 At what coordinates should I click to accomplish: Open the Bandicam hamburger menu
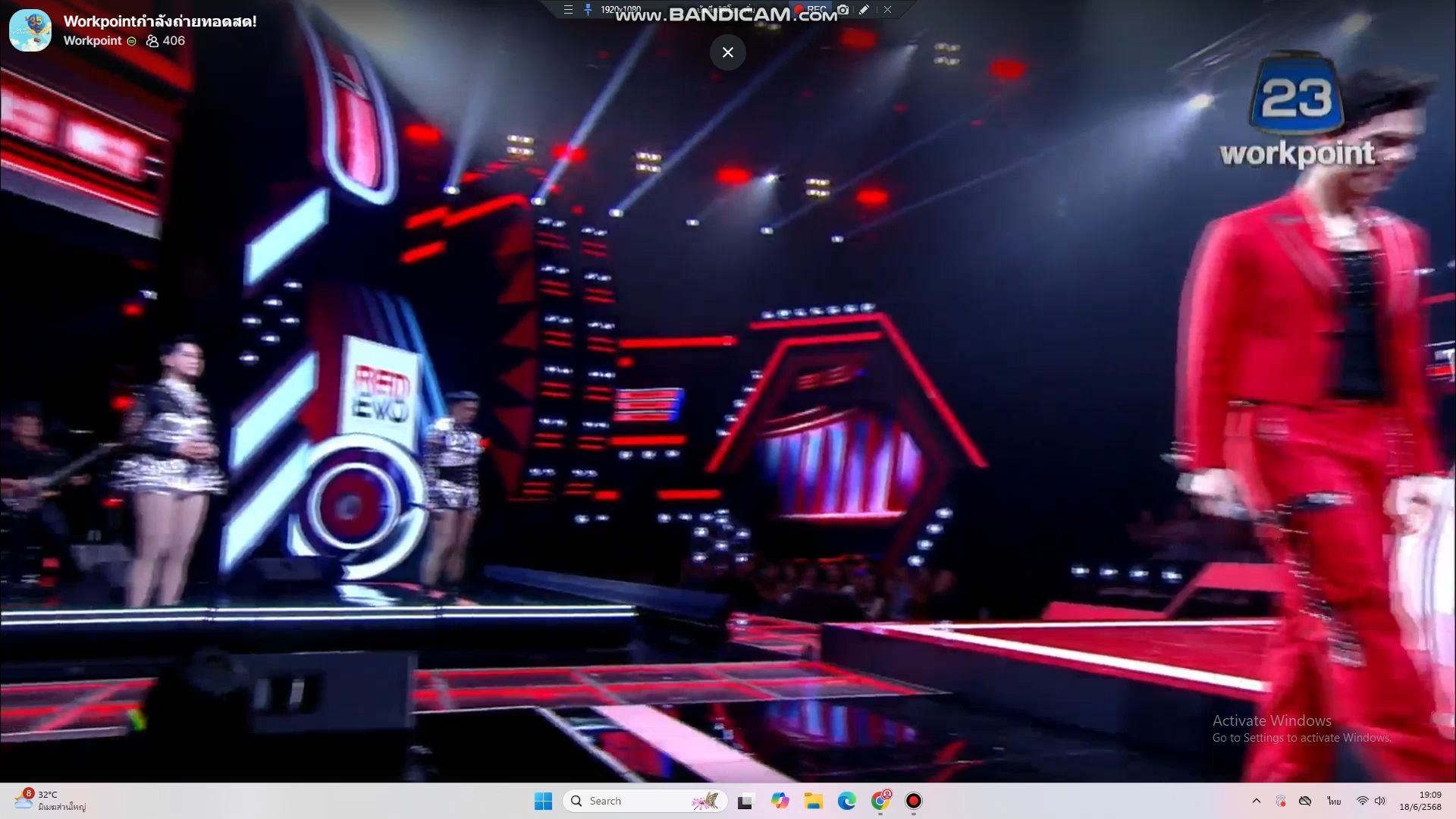tap(568, 10)
